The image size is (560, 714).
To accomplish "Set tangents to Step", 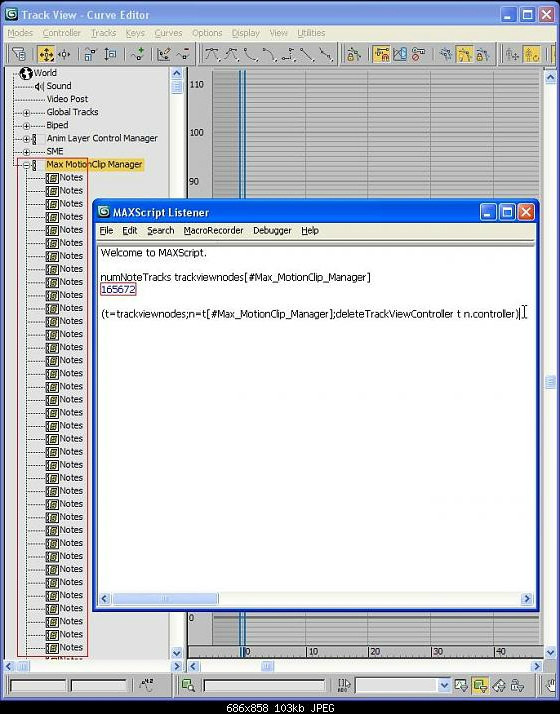I will pos(288,55).
